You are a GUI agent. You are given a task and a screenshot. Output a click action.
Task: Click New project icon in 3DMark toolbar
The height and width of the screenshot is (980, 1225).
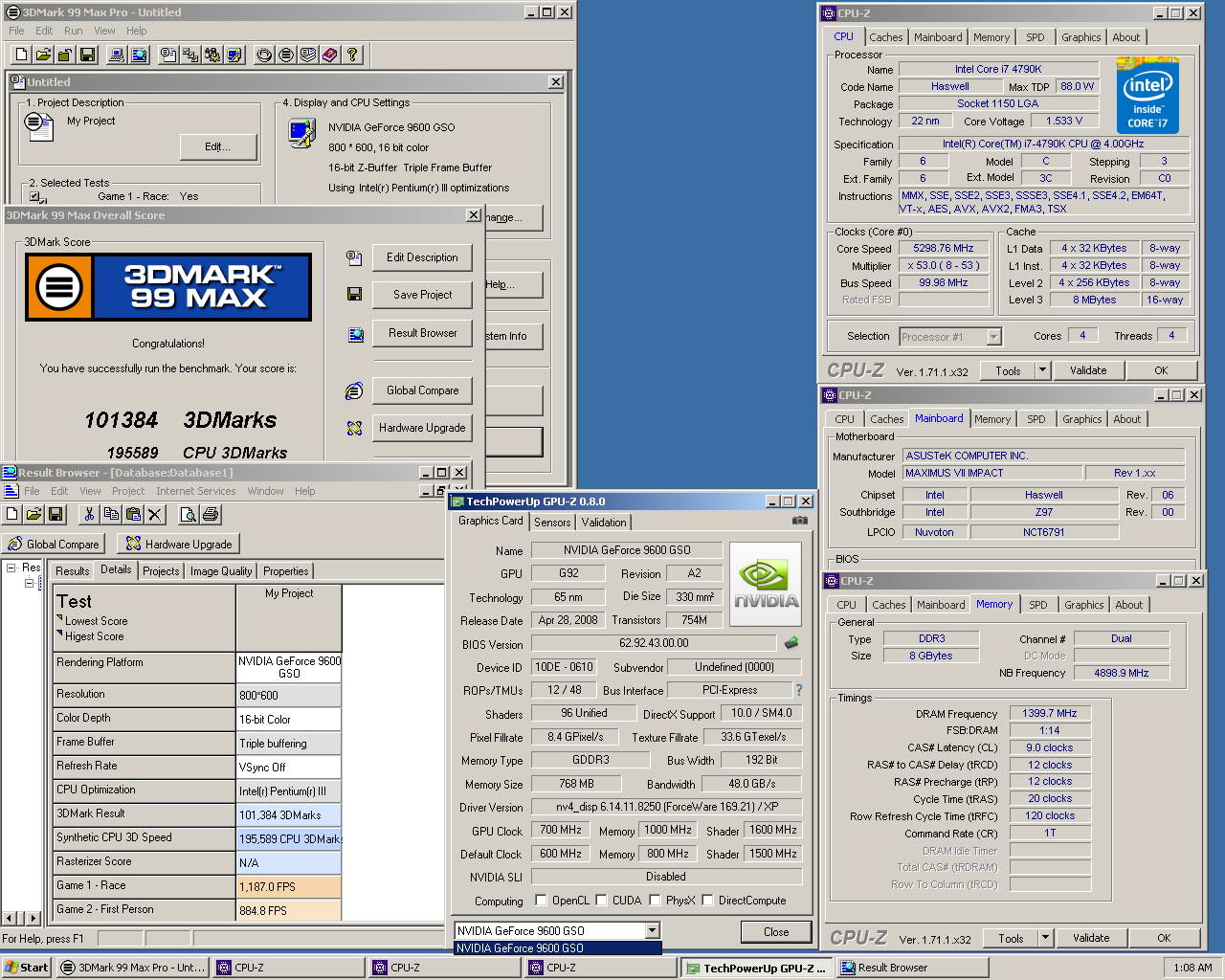point(19,55)
